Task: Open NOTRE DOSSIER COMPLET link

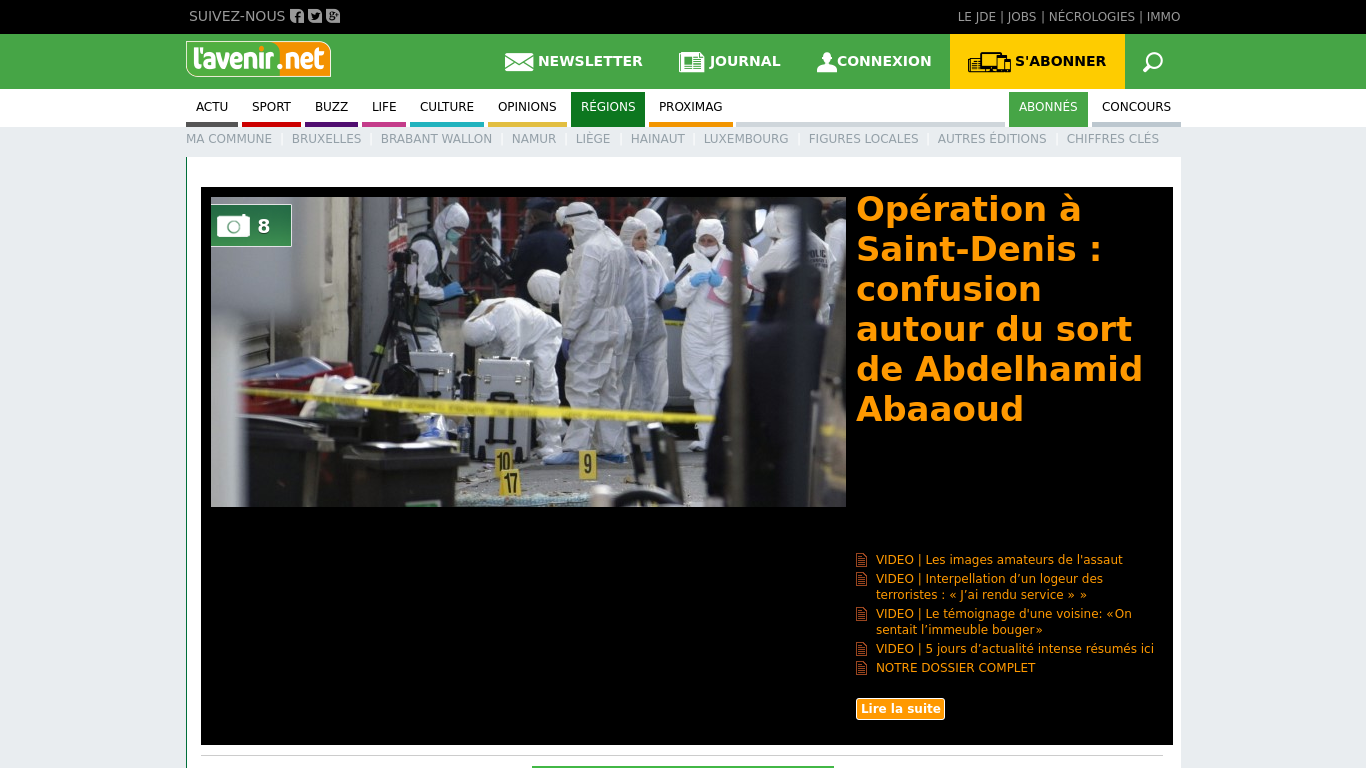Action: tap(955, 667)
